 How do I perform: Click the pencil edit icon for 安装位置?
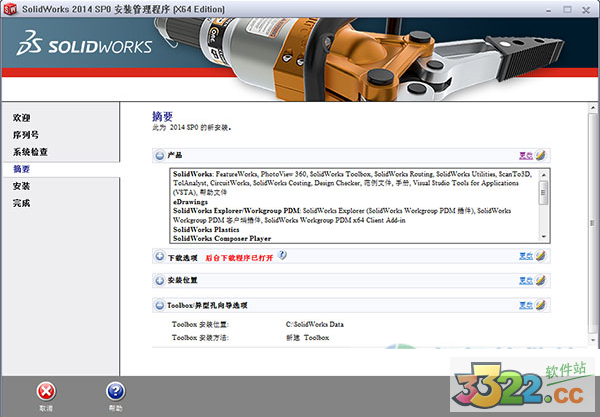pyautogui.click(x=540, y=280)
